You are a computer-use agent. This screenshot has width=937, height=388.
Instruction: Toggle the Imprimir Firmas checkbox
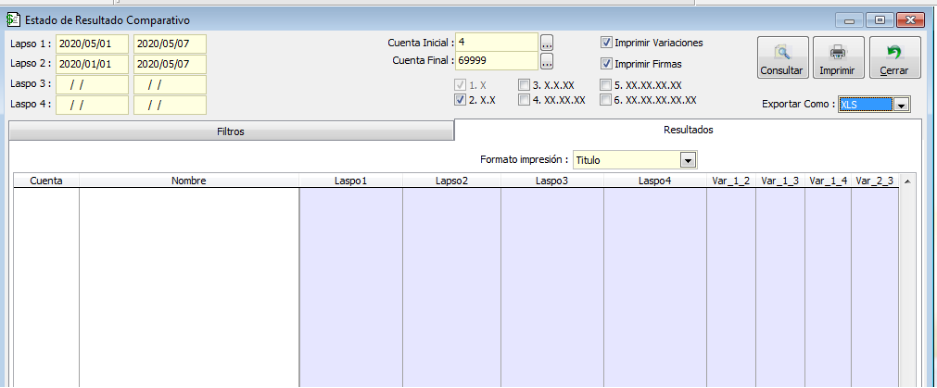[607, 63]
